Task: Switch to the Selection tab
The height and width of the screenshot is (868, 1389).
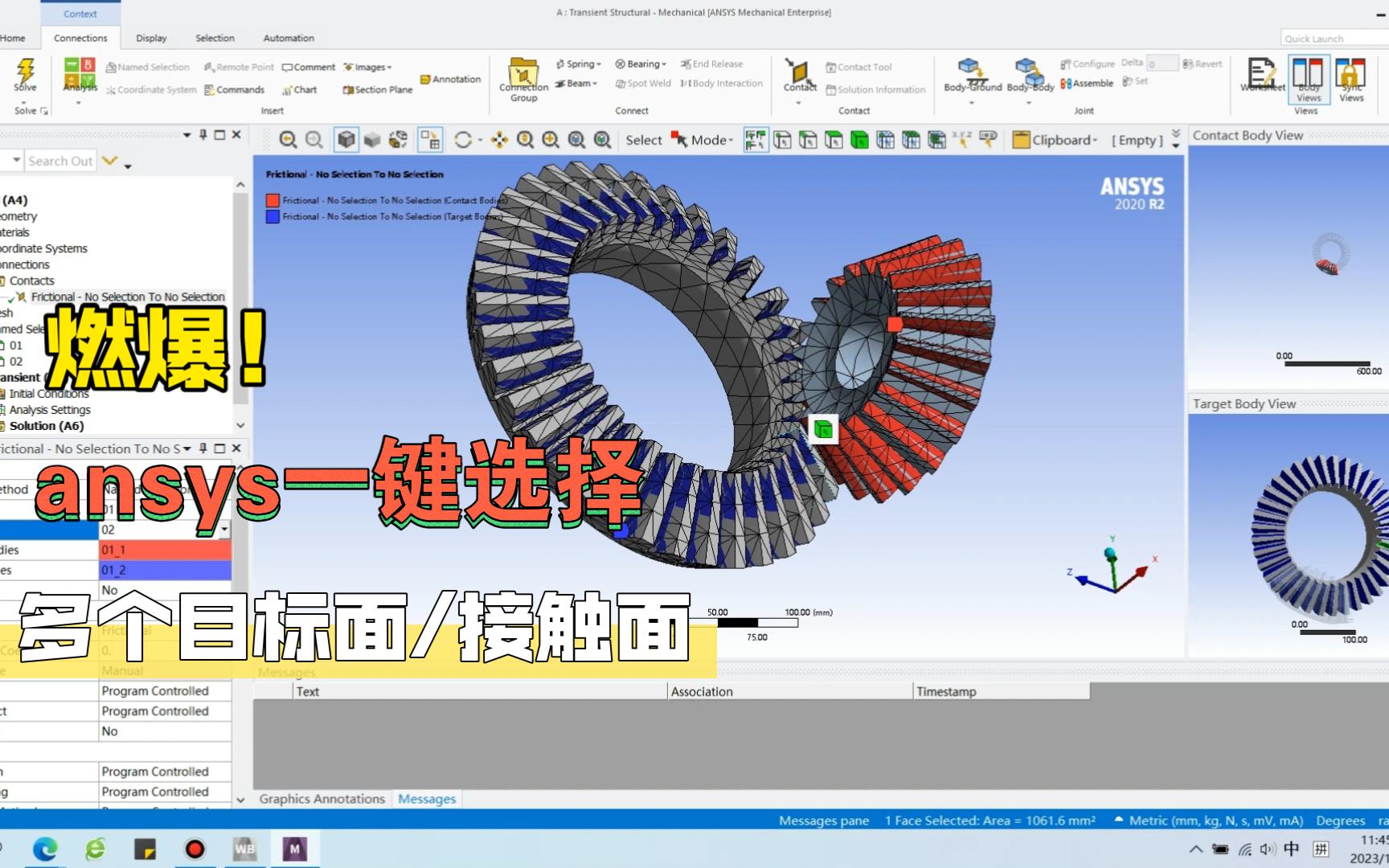Action: [215, 38]
